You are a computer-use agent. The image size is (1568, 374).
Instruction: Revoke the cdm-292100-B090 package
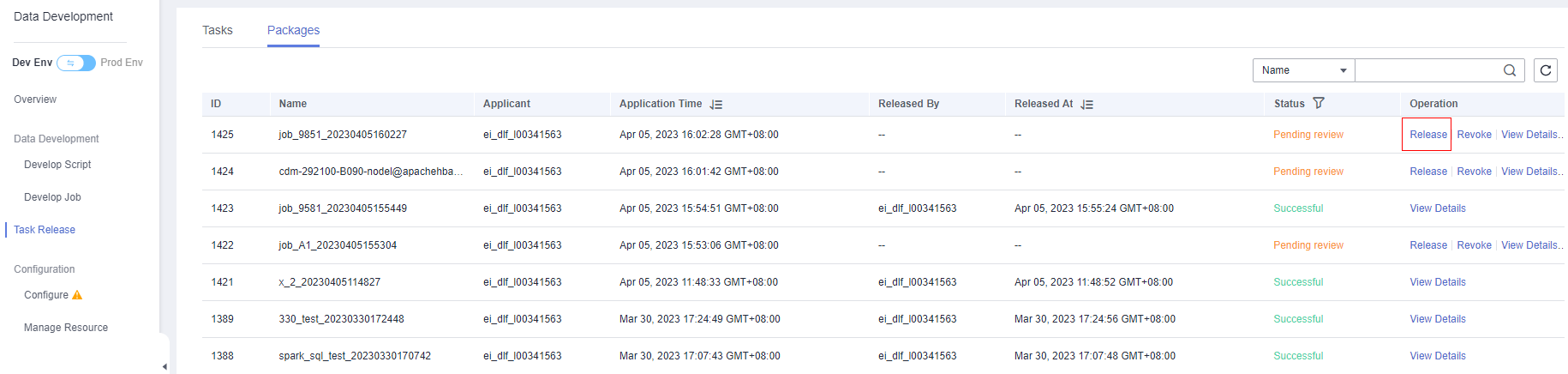click(x=1474, y=172)
